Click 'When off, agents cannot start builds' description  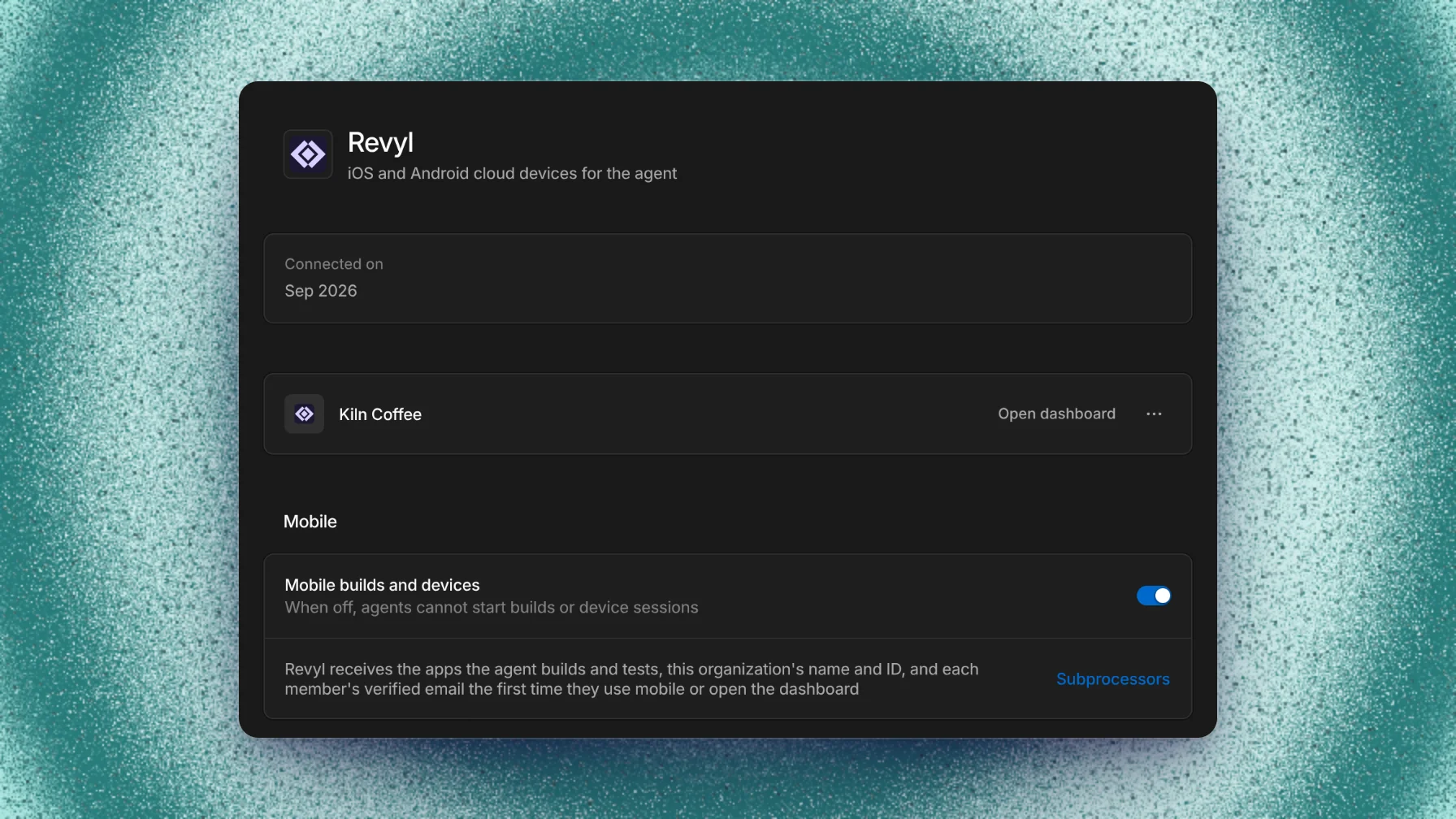[492, 608]
